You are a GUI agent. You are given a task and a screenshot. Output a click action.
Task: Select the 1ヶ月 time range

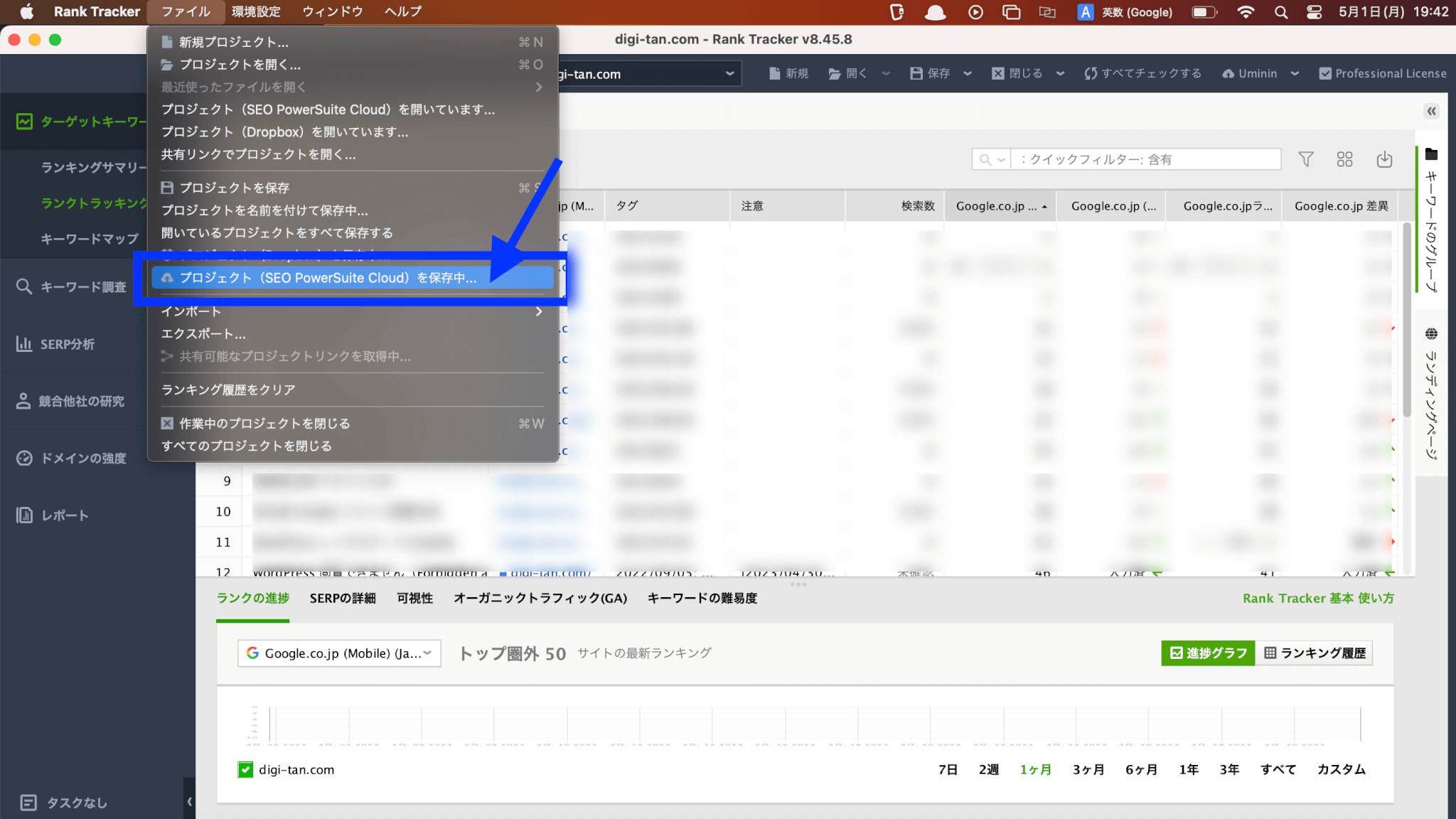[1035, 769]
